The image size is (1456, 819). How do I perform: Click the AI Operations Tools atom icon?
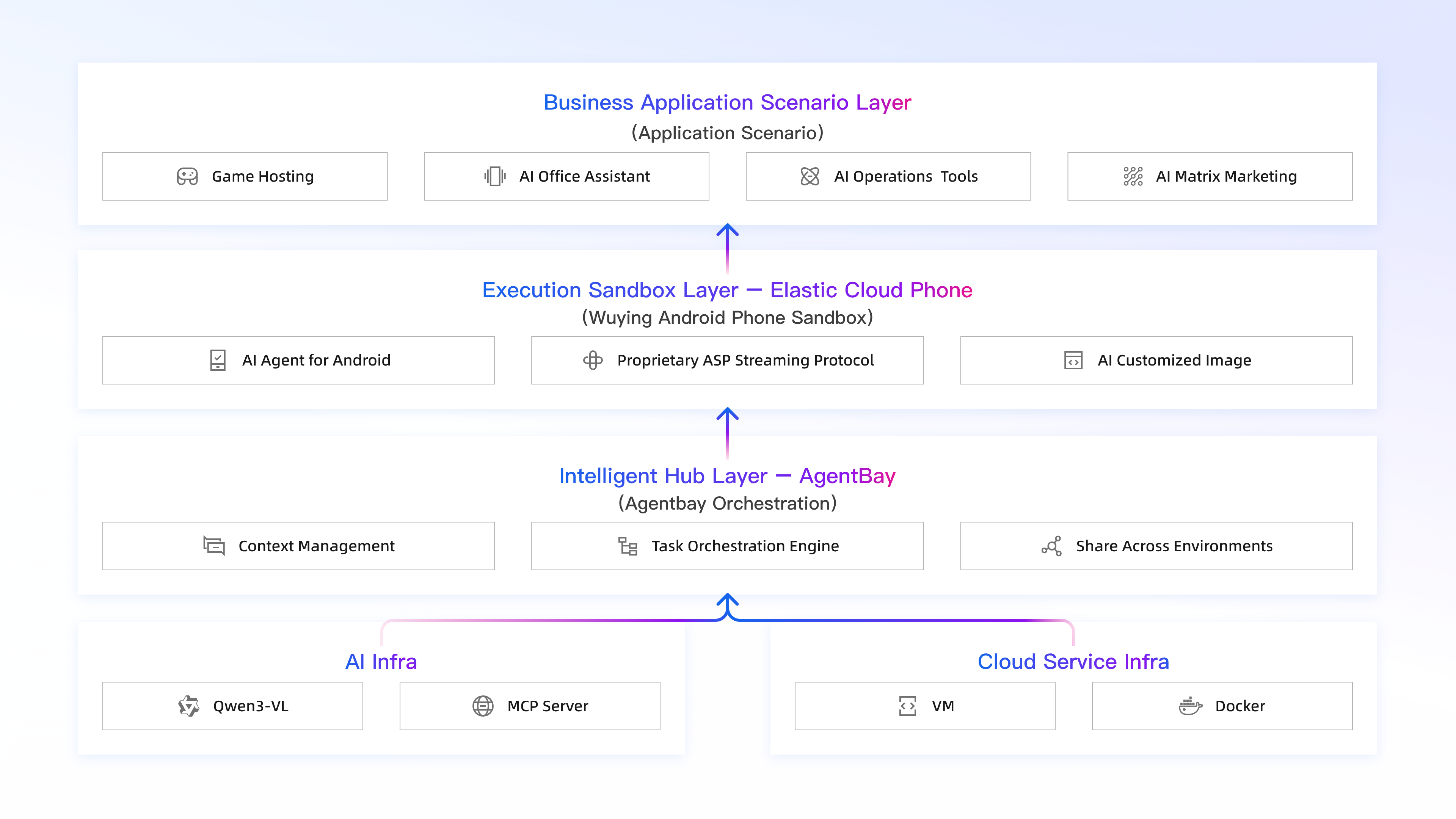(x=810, y=176)
